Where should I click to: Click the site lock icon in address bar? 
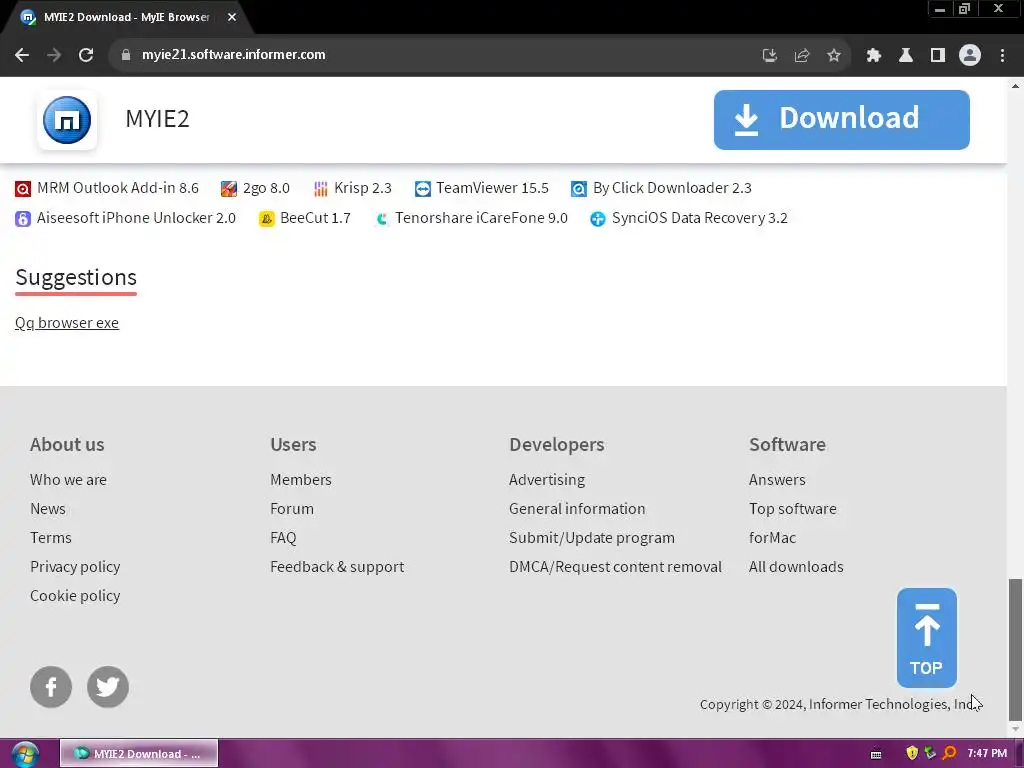point(125,55)
